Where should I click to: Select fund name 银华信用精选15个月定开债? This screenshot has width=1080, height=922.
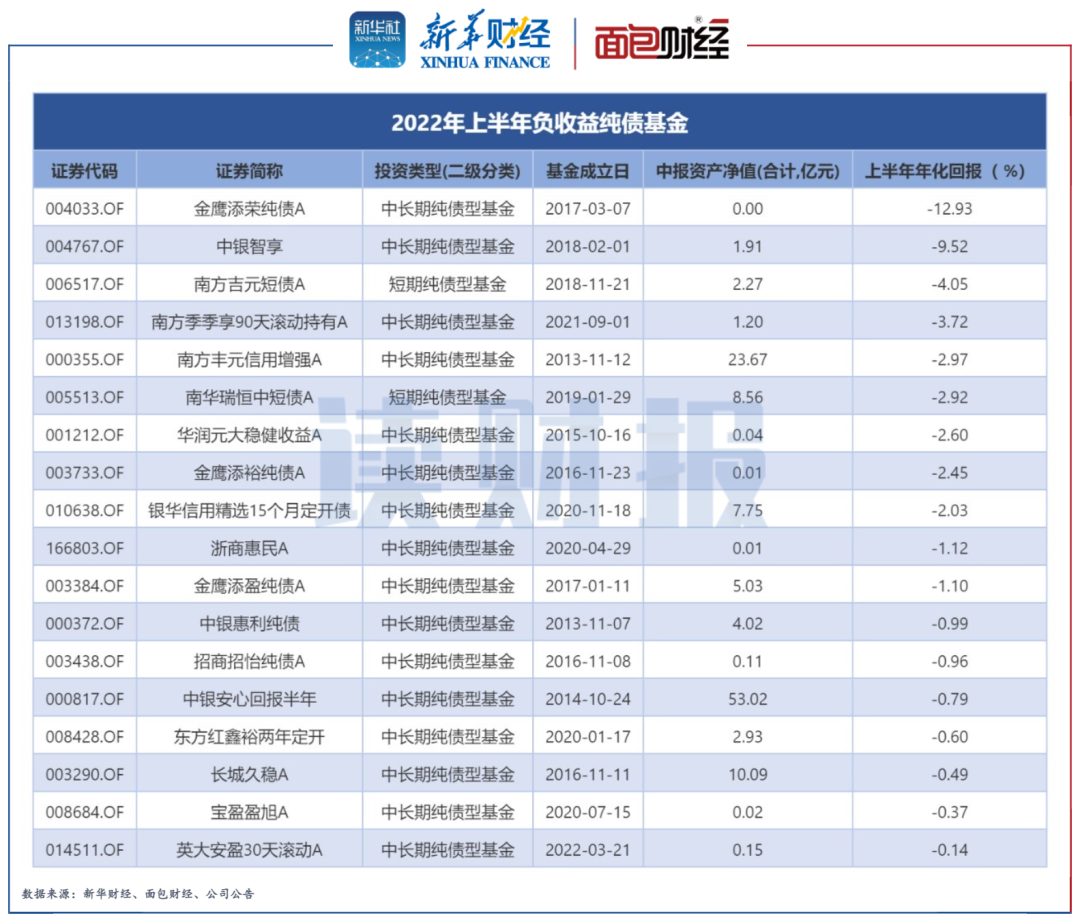pyautogui.click(x=249, y=511)
